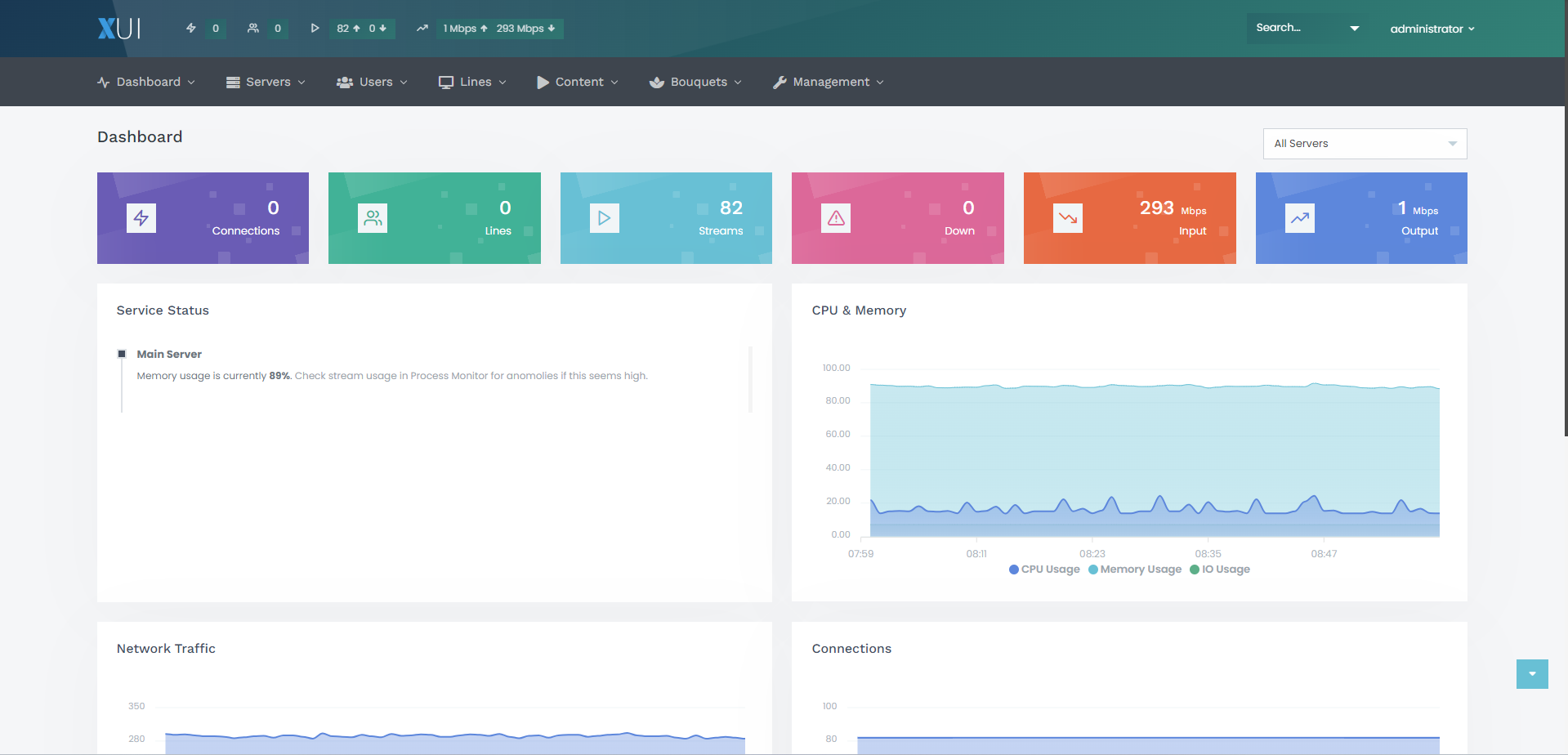1568x755 pixels.
Task: Click the upward trend icon on Output card
Action: point(1300,218)
